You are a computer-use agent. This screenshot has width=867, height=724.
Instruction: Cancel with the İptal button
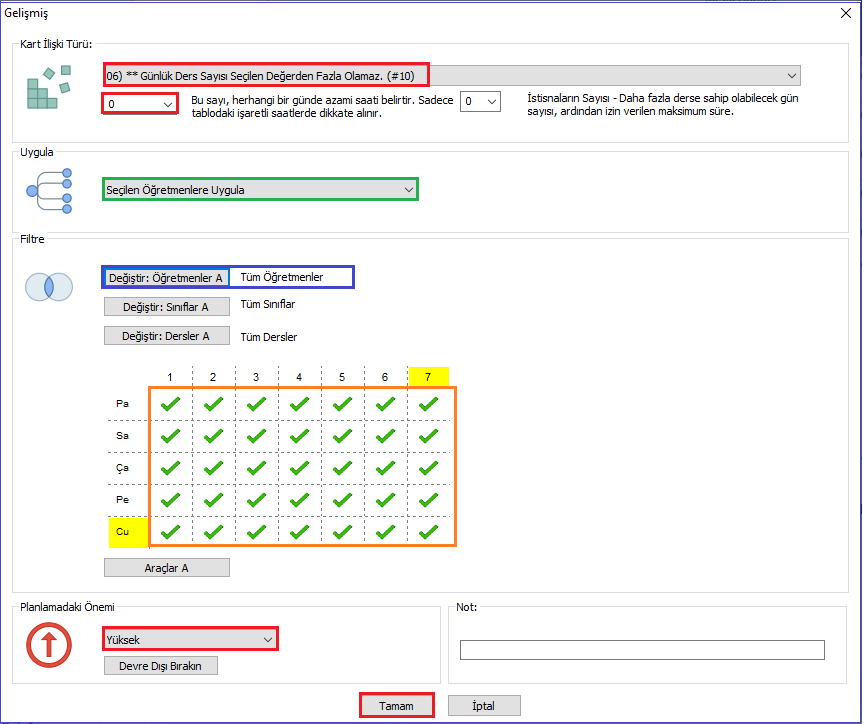coord(484,706)
